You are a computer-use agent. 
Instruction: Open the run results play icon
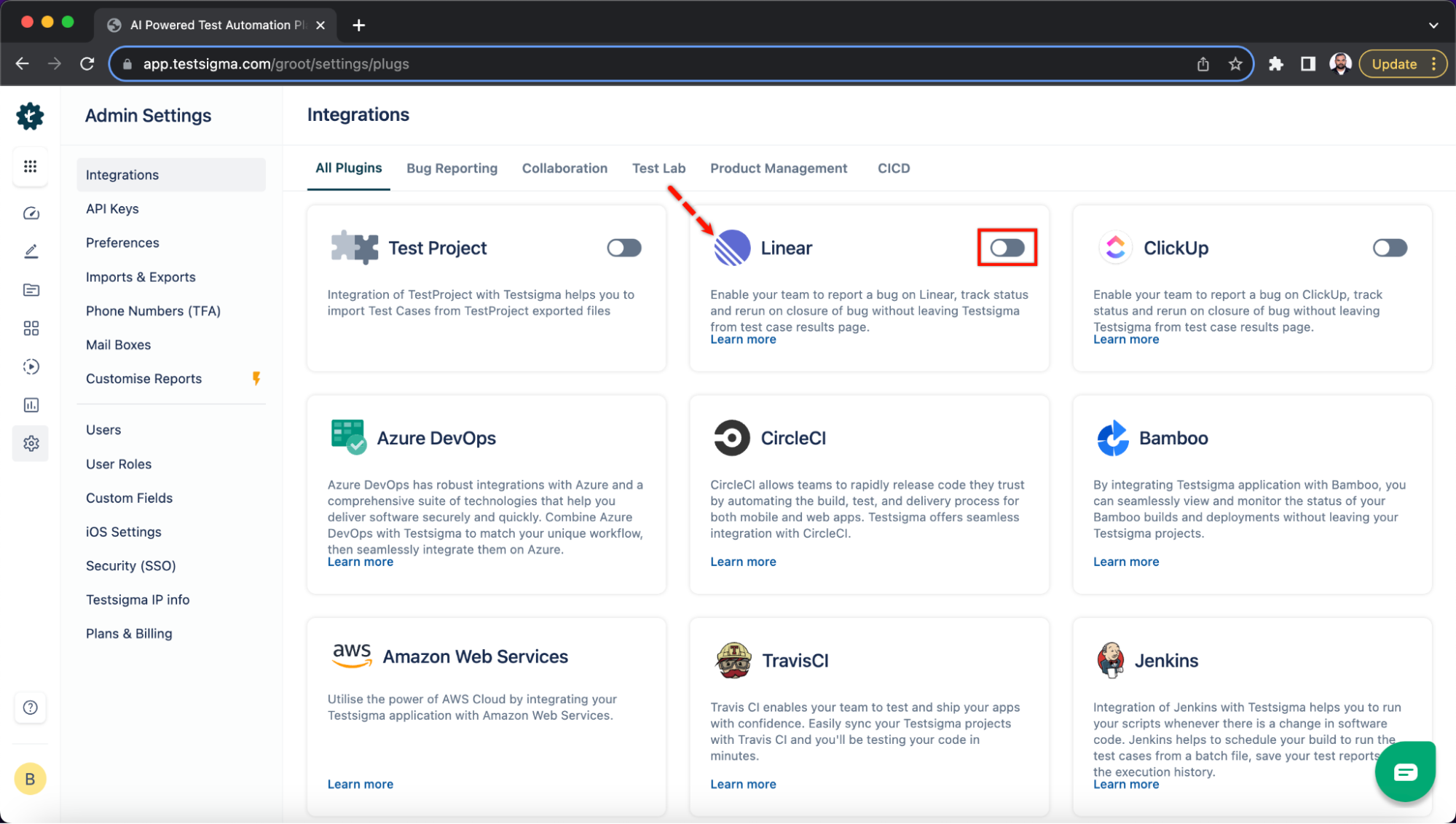pyautogui.click(x=31, y=366)
